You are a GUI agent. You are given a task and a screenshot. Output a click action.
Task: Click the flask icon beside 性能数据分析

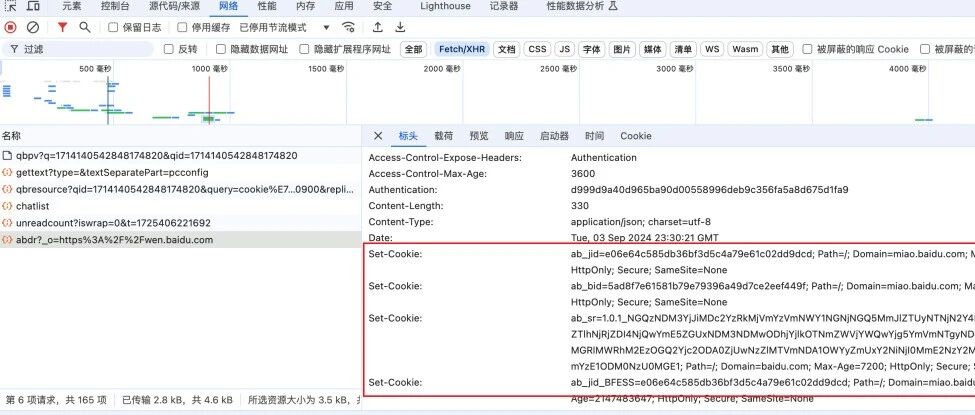click(612, 6)
